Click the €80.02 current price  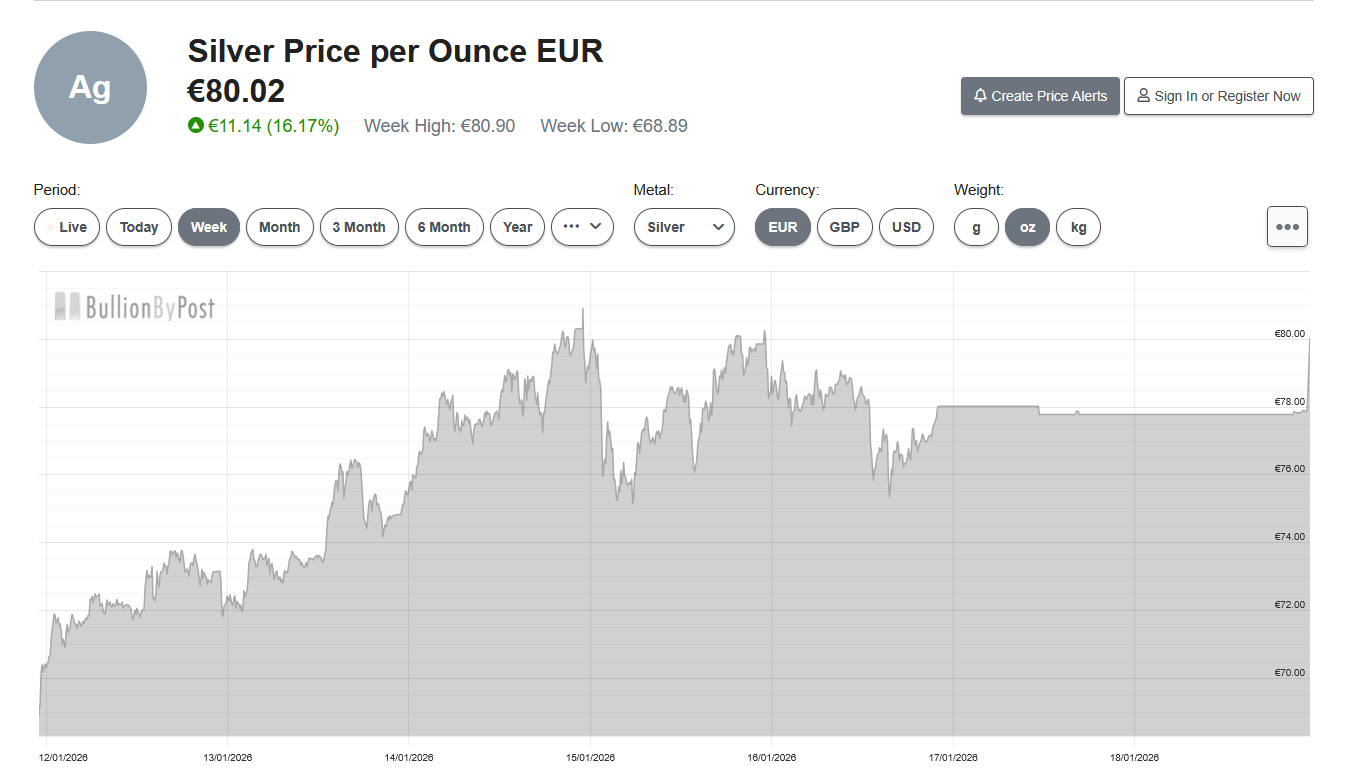point(236,91)
